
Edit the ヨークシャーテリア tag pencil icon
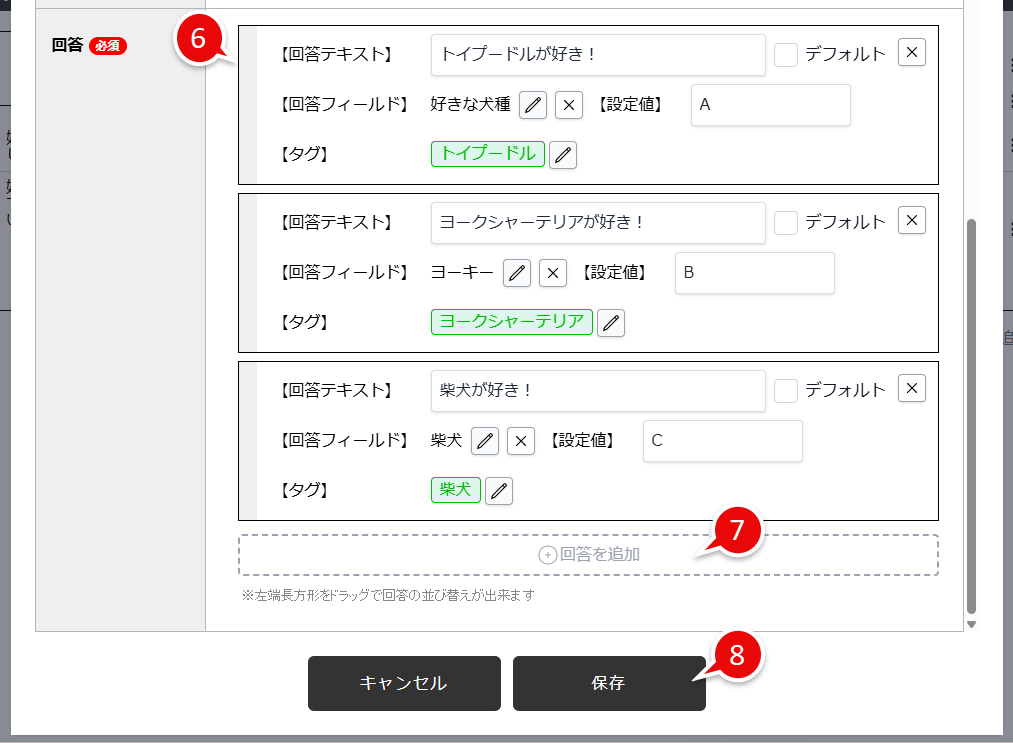[x=610, y=322]
